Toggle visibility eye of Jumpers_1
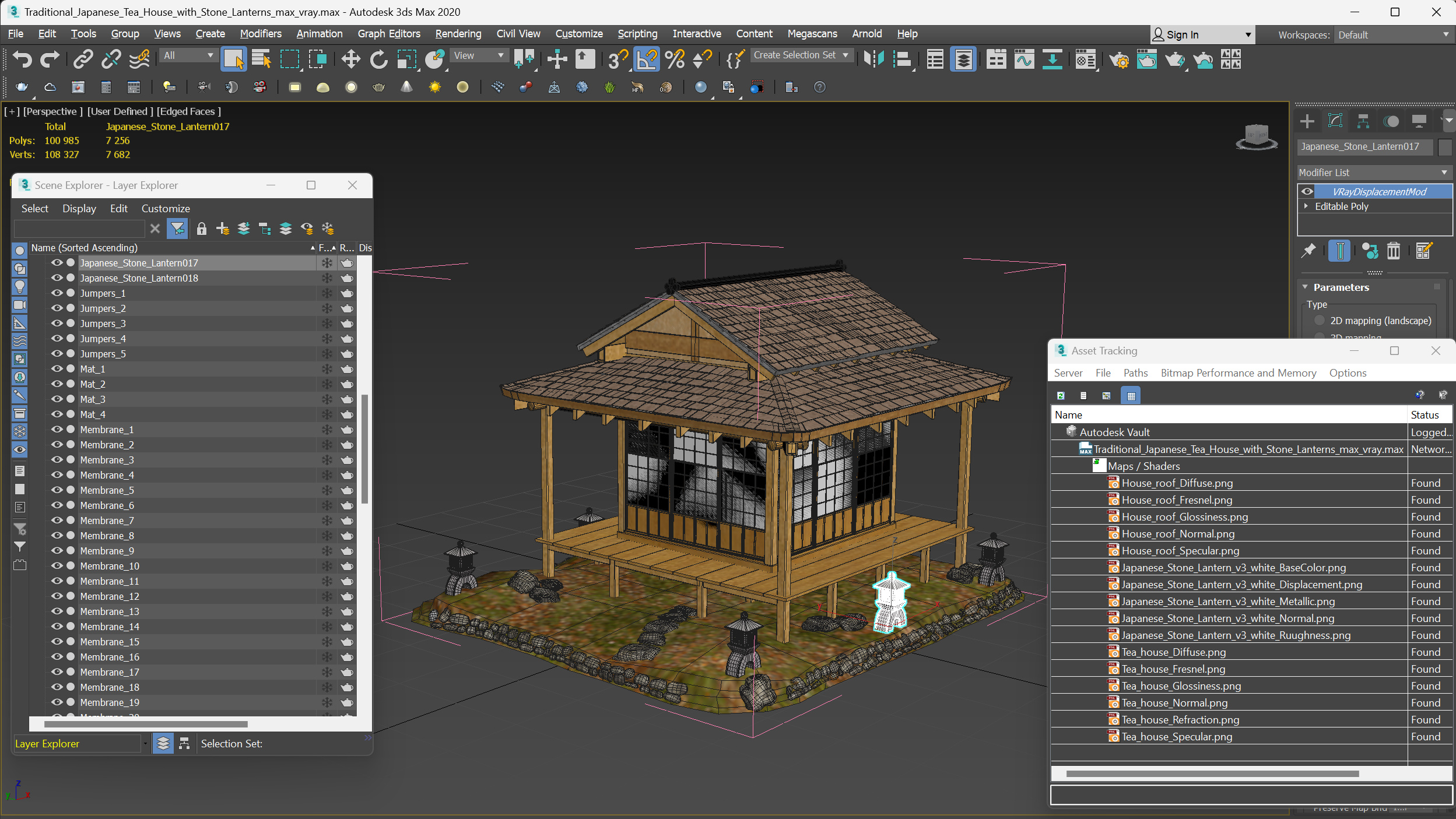The width and height of the screenshot is (1456, 819). click(x=57, y=293)
